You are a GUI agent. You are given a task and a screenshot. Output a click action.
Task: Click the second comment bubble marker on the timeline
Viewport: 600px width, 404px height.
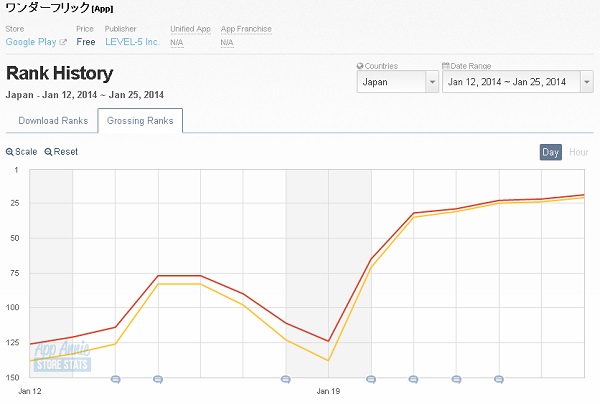click(x=158, y=379)
